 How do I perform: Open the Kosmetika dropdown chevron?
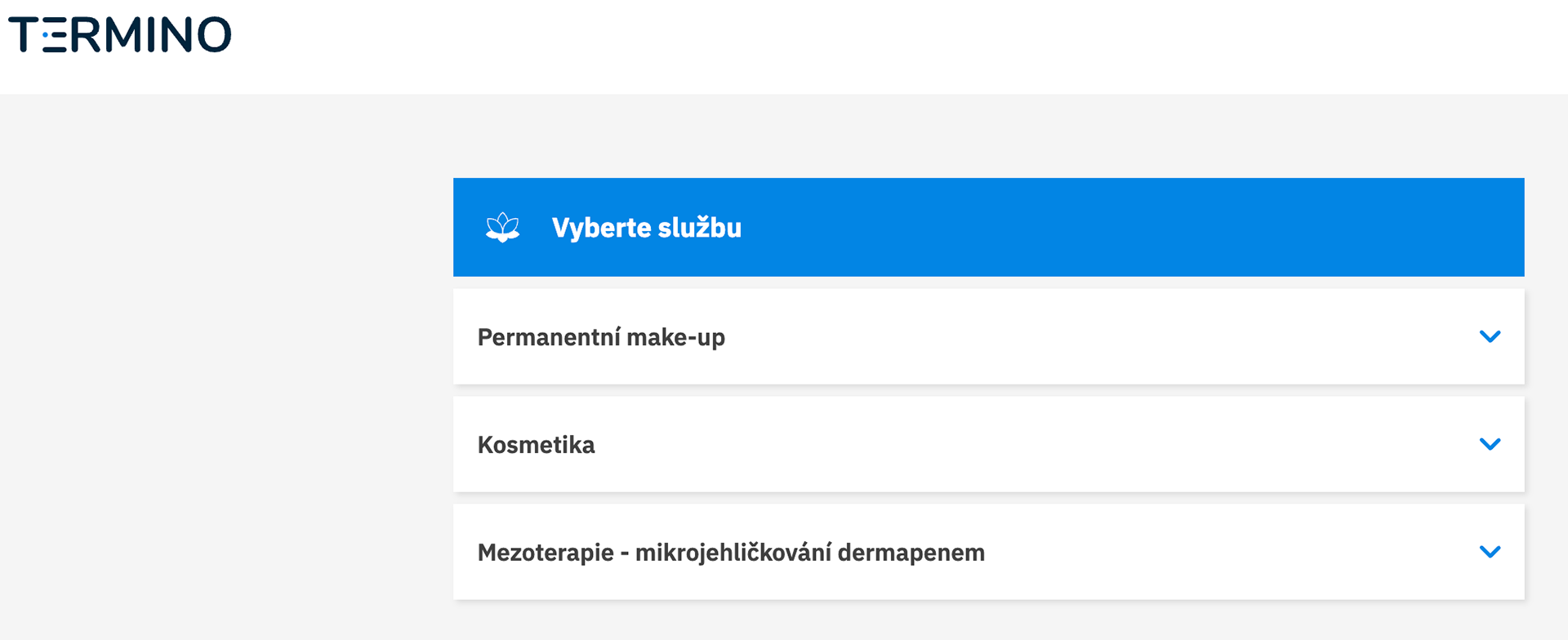[1490, 445]
